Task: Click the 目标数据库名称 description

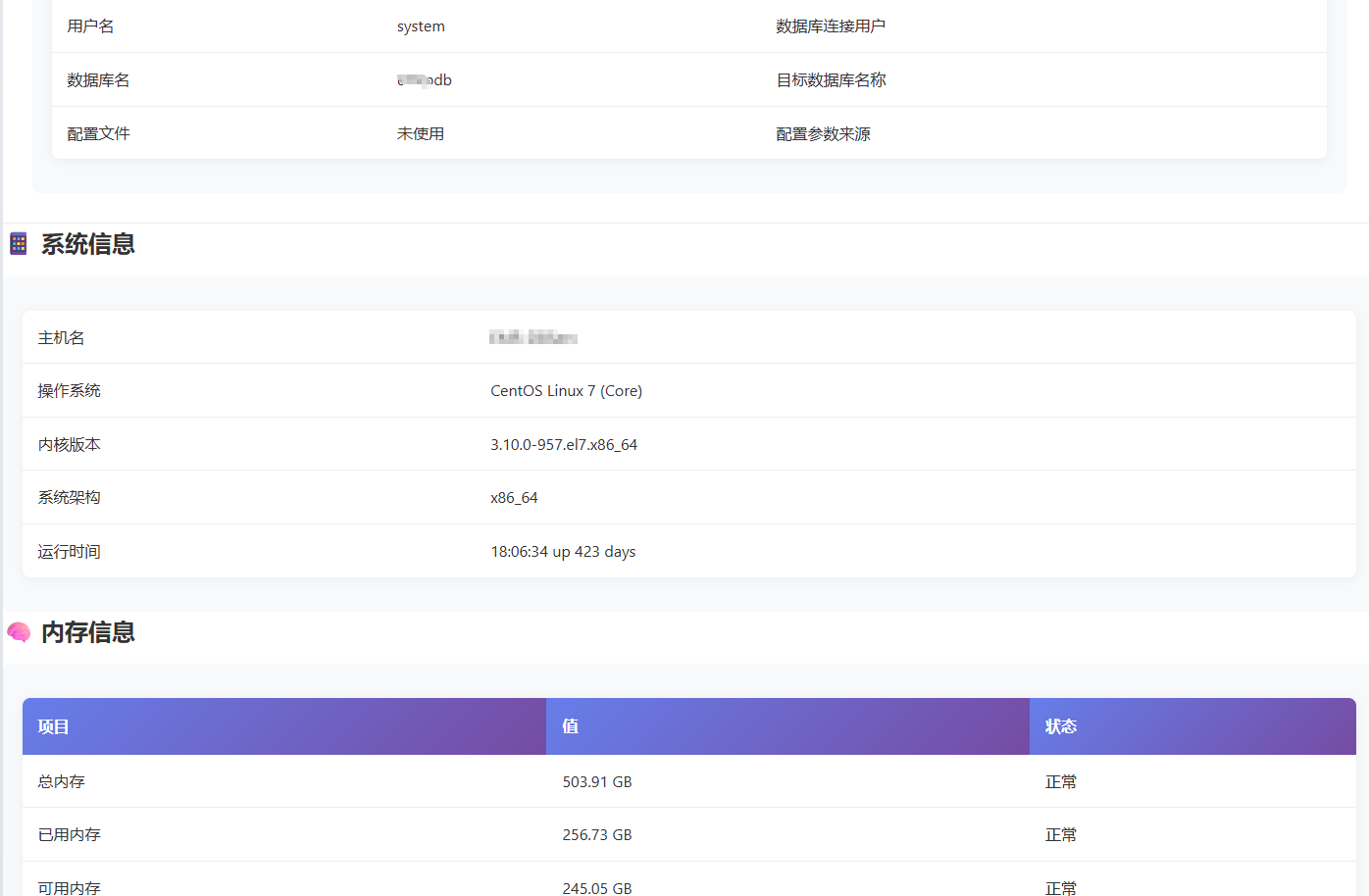Action: [x=831, y=80]
